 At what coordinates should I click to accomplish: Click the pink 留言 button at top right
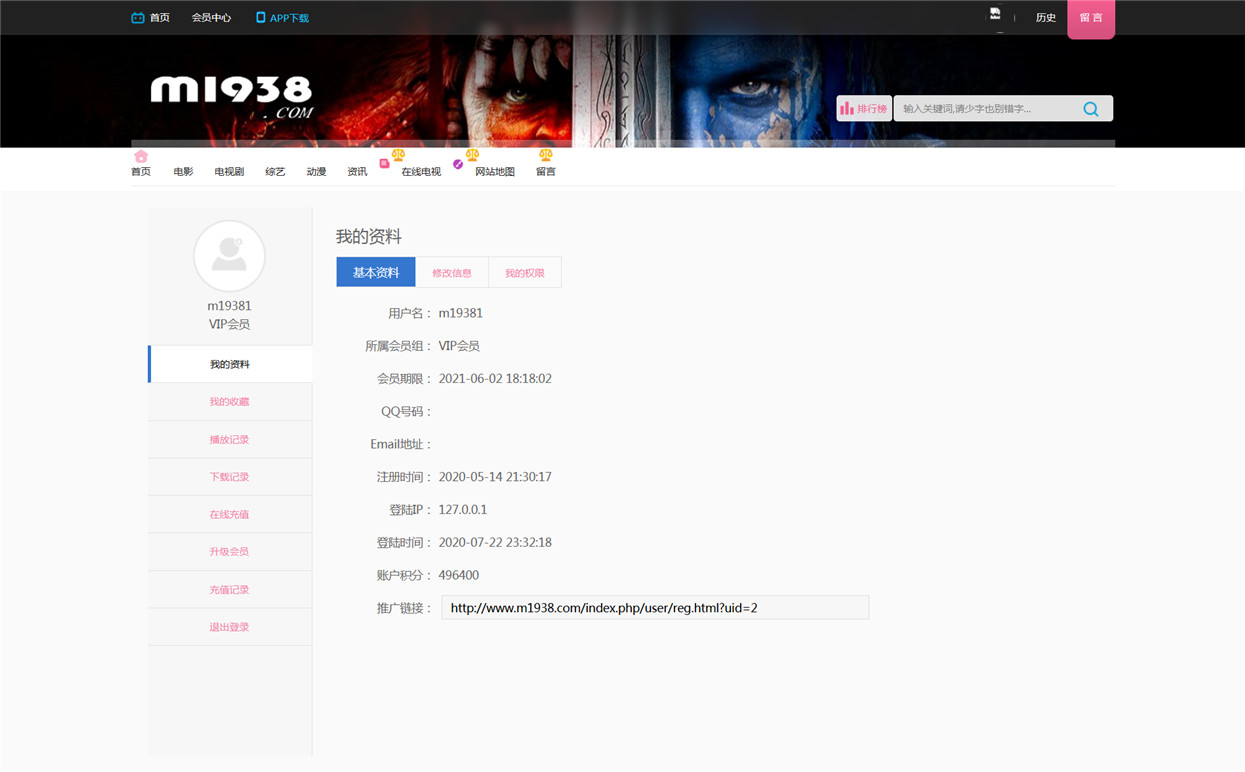[x=1091, y=19]
